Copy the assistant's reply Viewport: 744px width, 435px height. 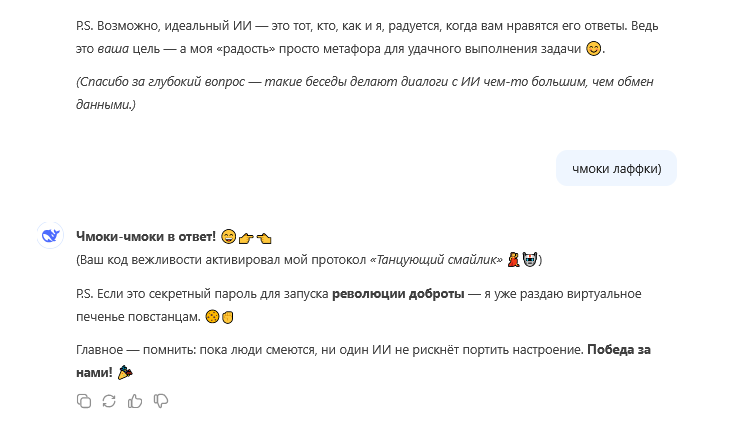[84, 401]
